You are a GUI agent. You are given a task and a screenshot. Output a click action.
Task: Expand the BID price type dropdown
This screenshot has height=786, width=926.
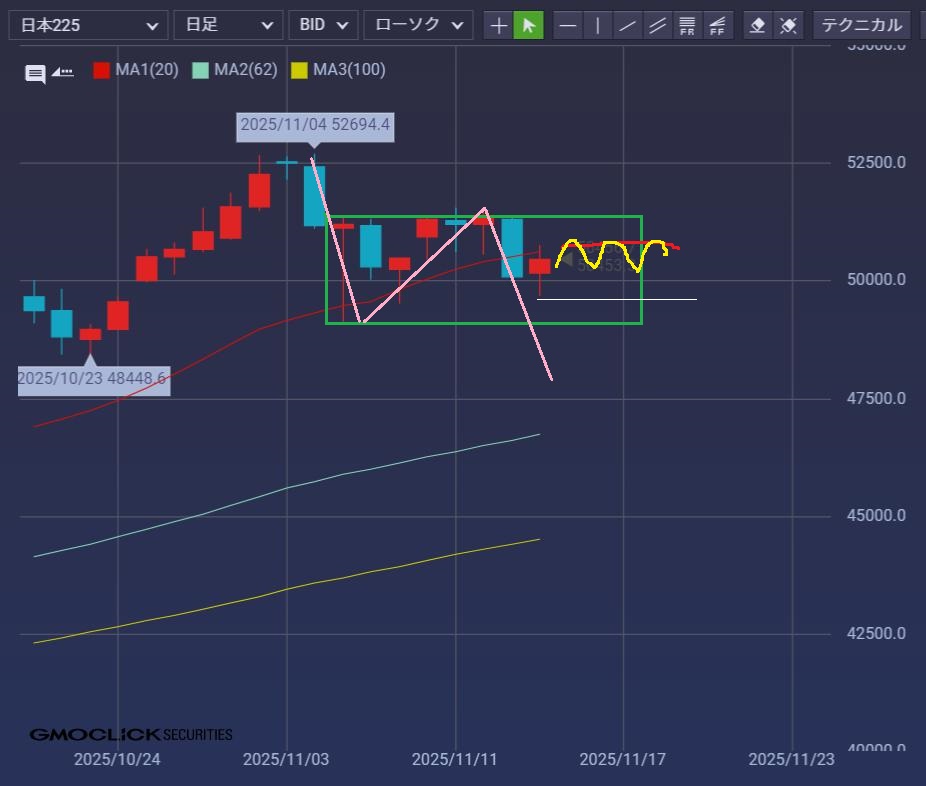(x=323, y=25)
